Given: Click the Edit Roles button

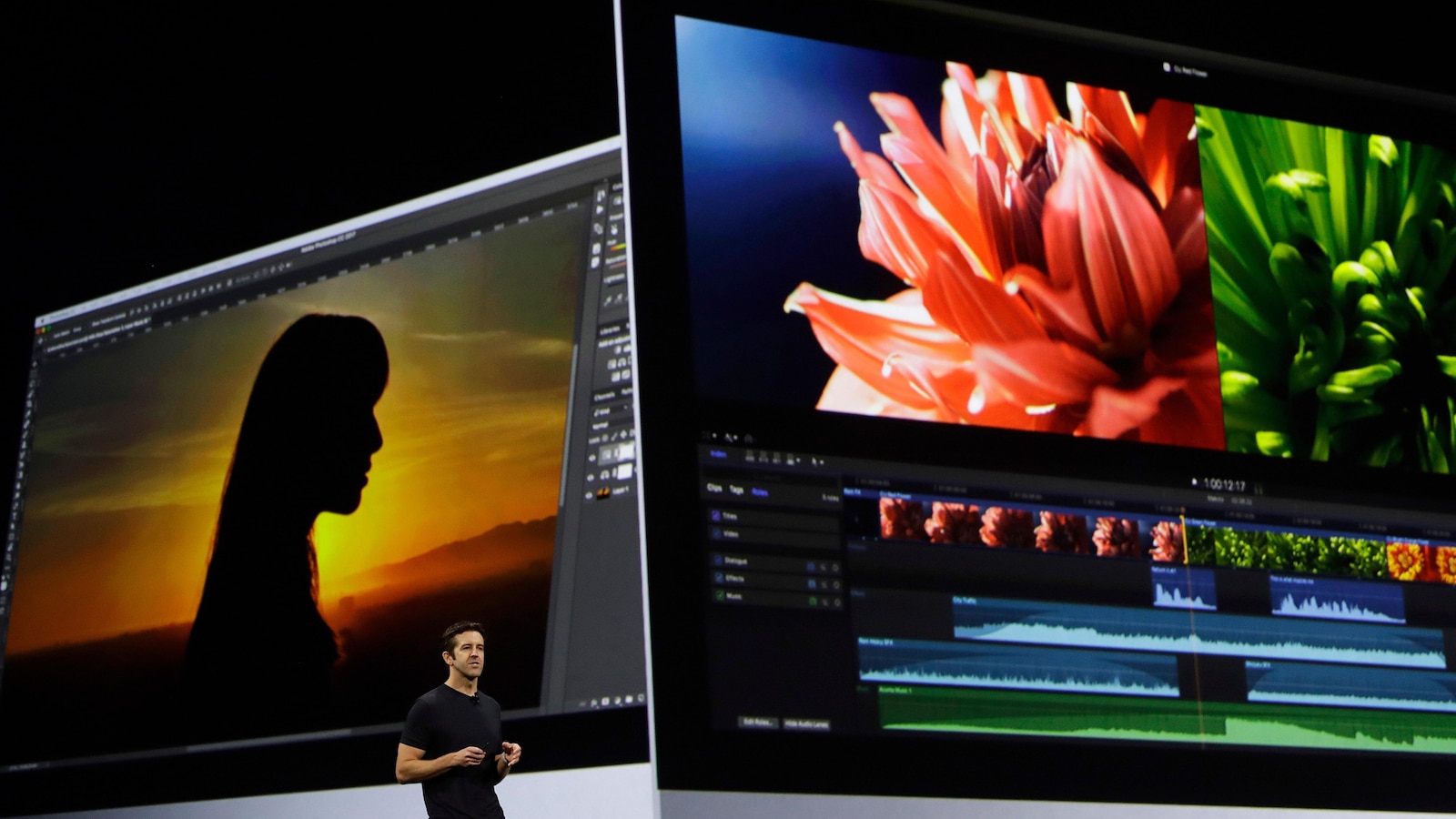Looking at the screenshot, I should 758,723.
